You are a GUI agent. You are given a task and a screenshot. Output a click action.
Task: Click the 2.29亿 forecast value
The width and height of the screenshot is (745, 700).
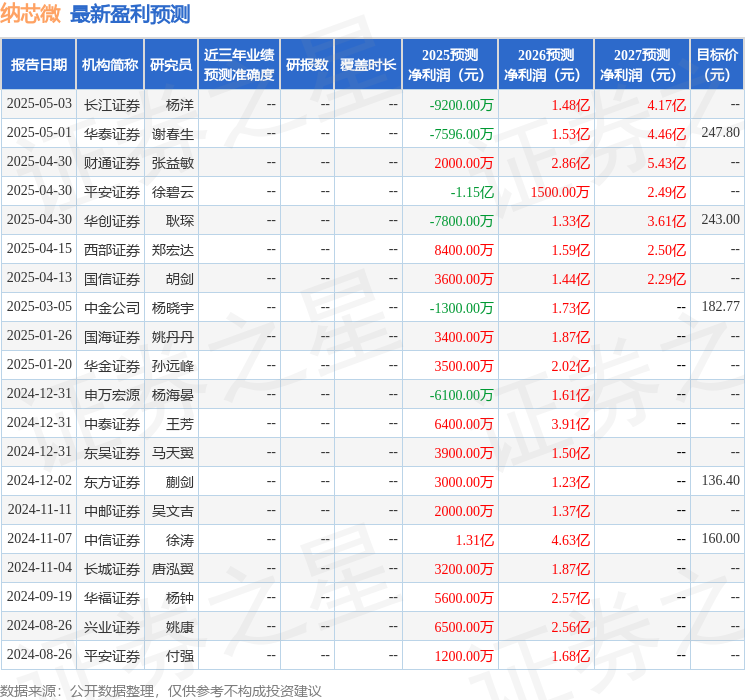pyautogui.click(x=667, y=279)
